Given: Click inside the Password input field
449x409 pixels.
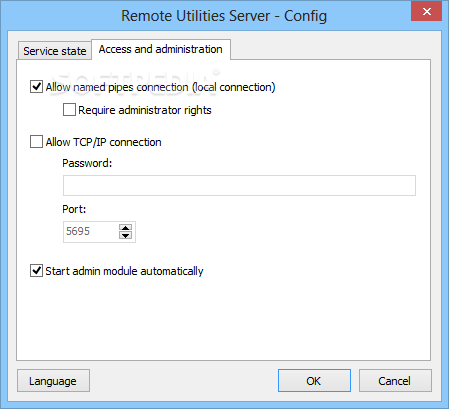Looking at the screenshot, I should pos(239,185).
